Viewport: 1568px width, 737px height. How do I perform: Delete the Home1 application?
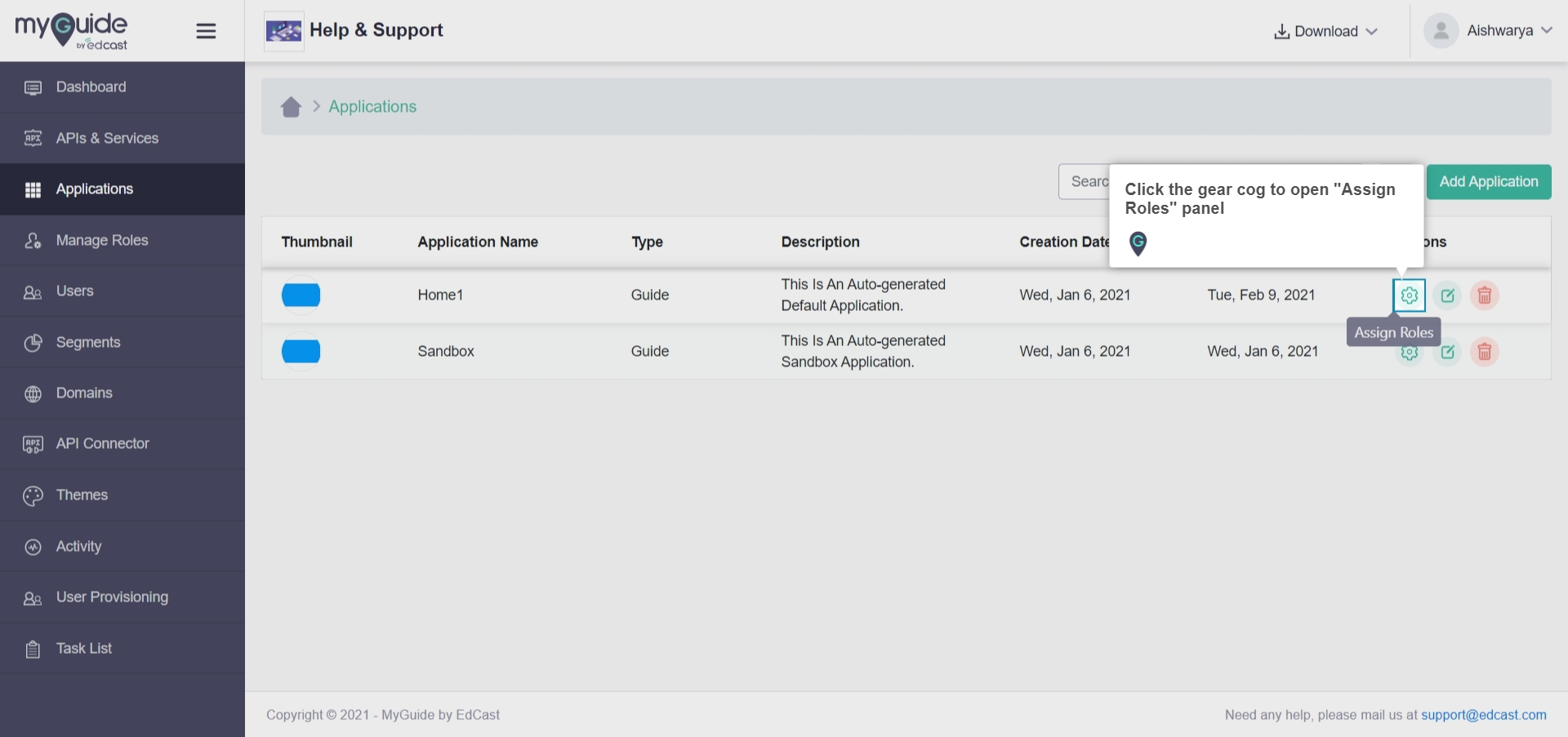(x=1485, y=295)
